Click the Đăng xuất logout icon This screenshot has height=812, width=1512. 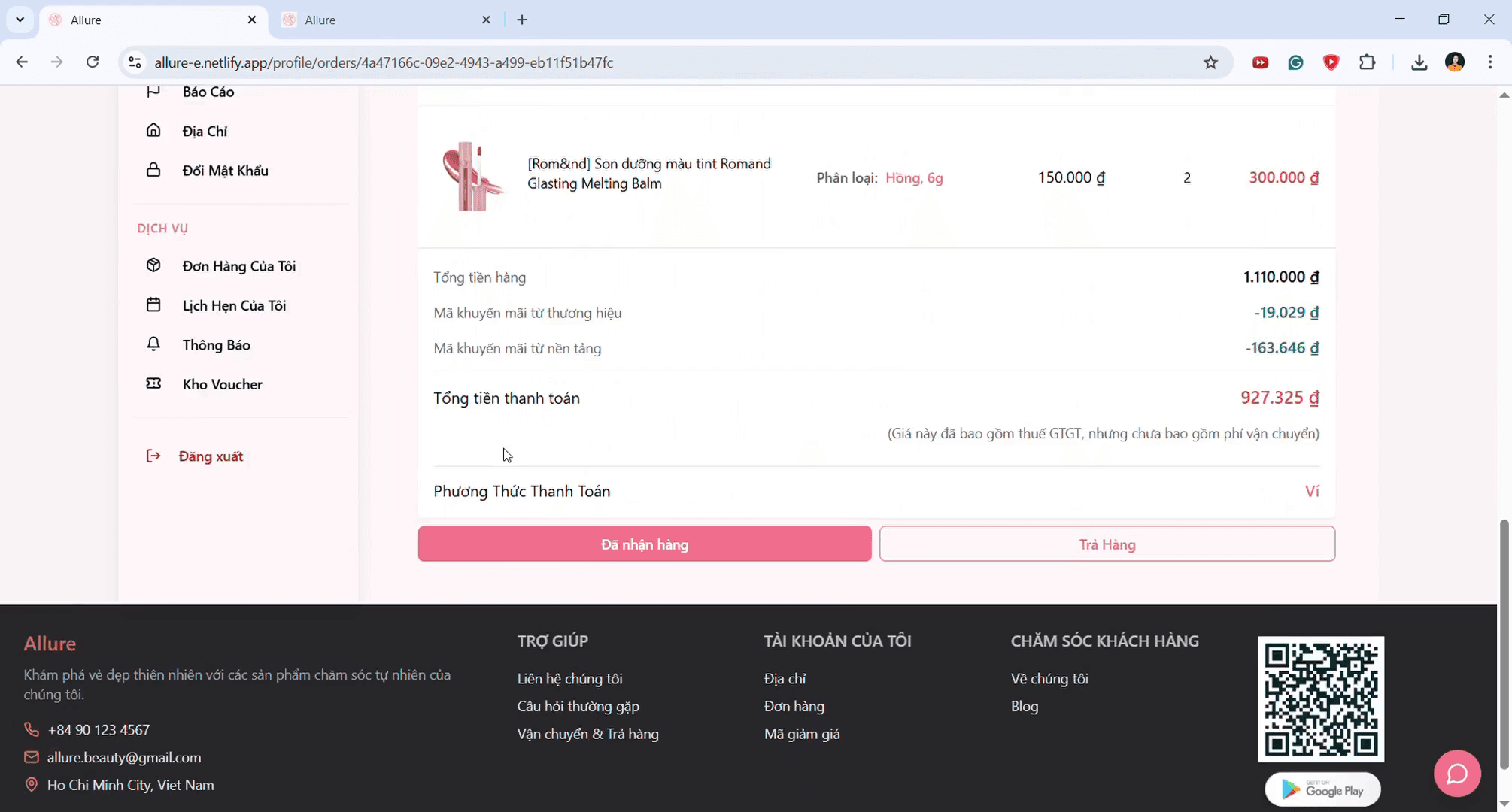153,456
